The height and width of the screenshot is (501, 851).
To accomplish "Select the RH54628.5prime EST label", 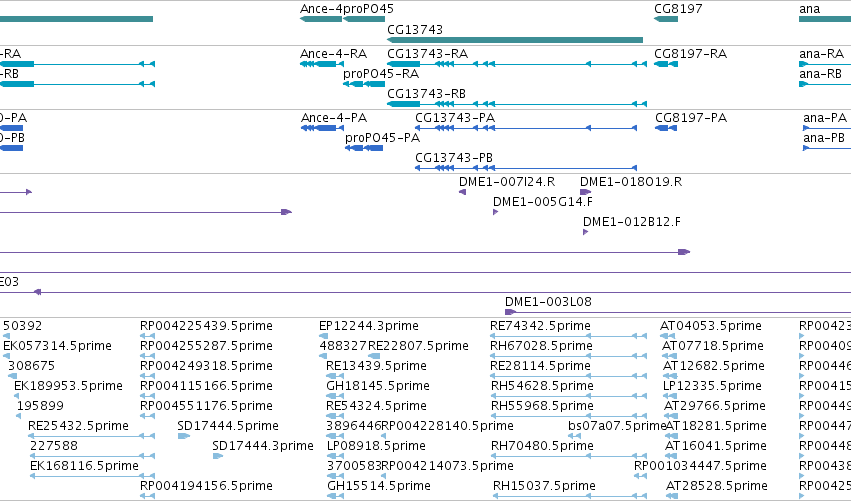I will (x=542, y=386).
